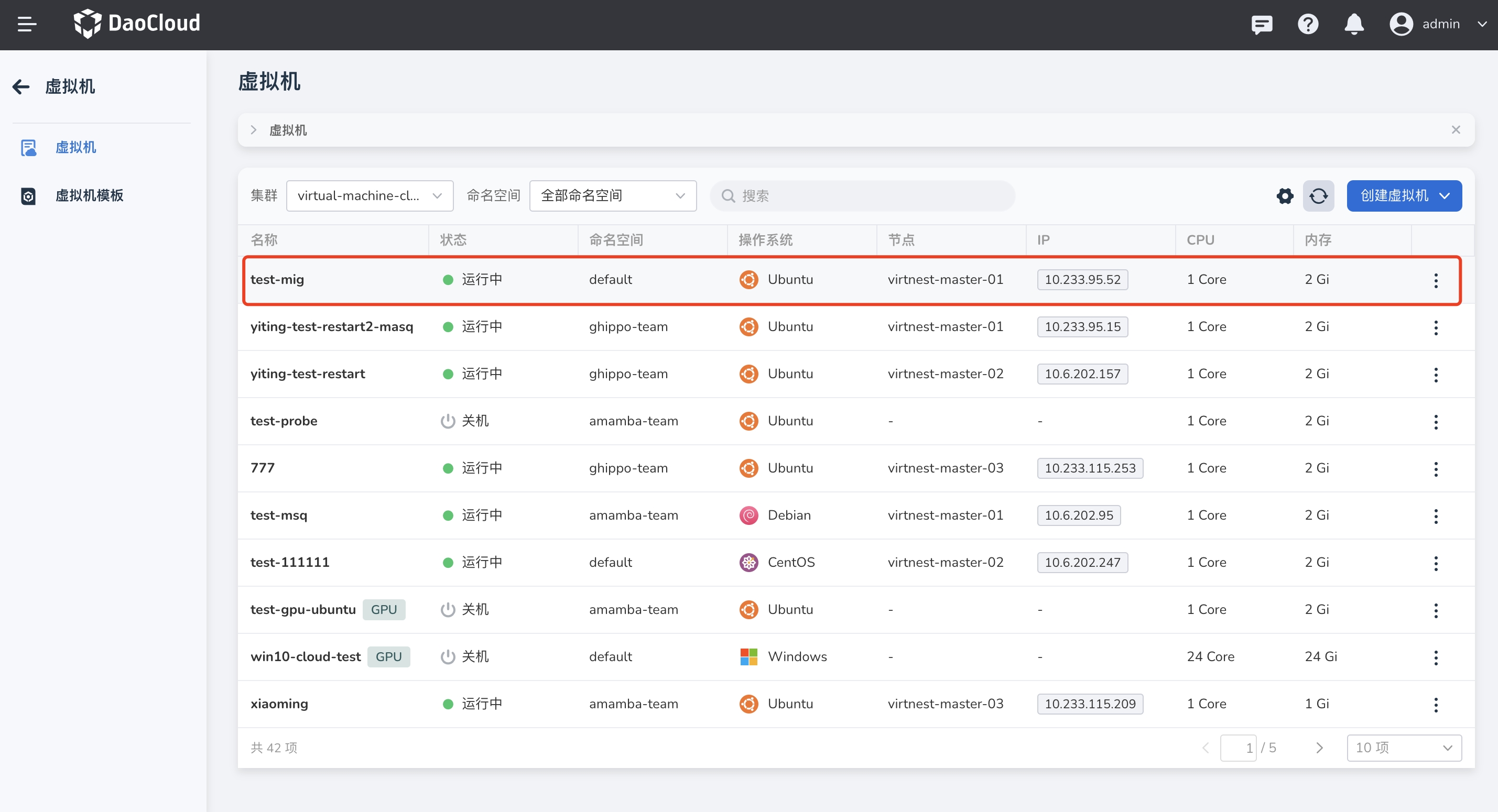Open the actions menu for win10-cloud-test row

click(1435, 657)
